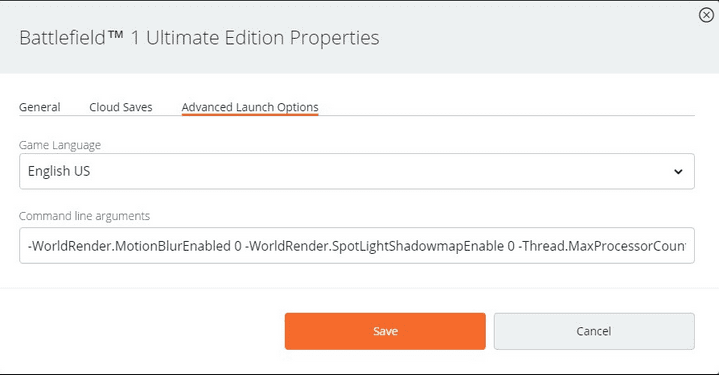This screenshot has height=375, width=719.
Task: Click the Command line arguments label
Action: point(84,215)
